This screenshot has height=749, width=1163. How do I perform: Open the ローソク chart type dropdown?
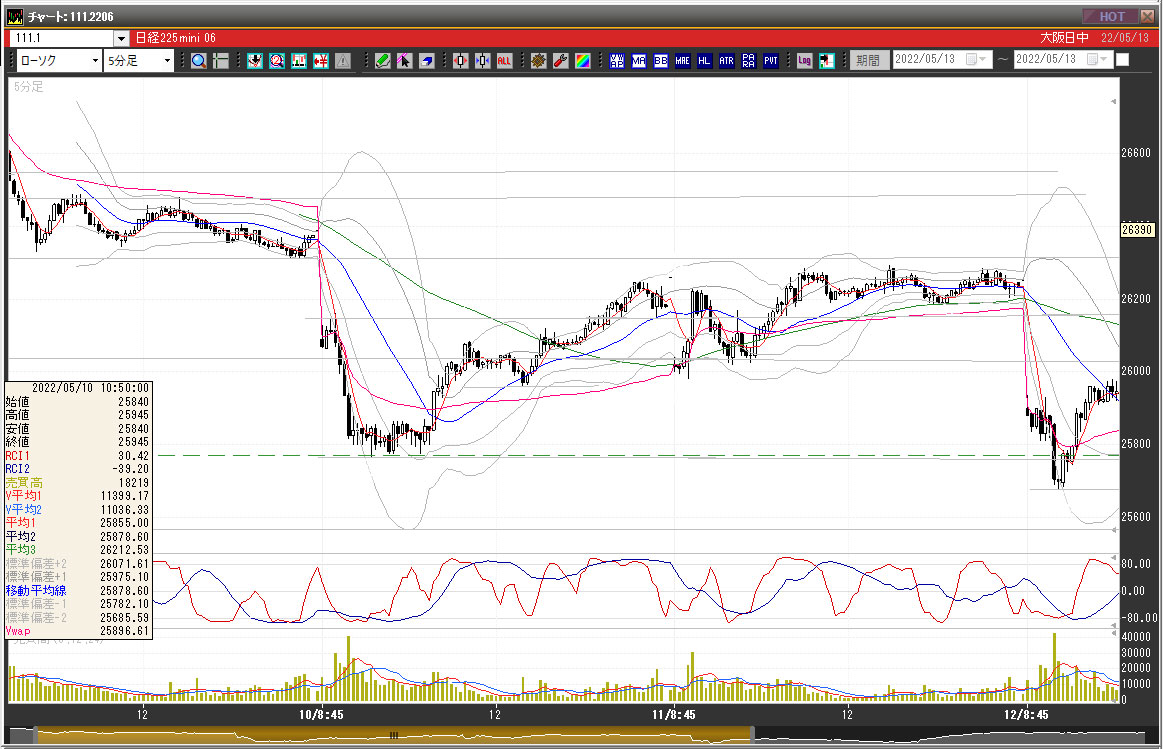pos(96,61)
